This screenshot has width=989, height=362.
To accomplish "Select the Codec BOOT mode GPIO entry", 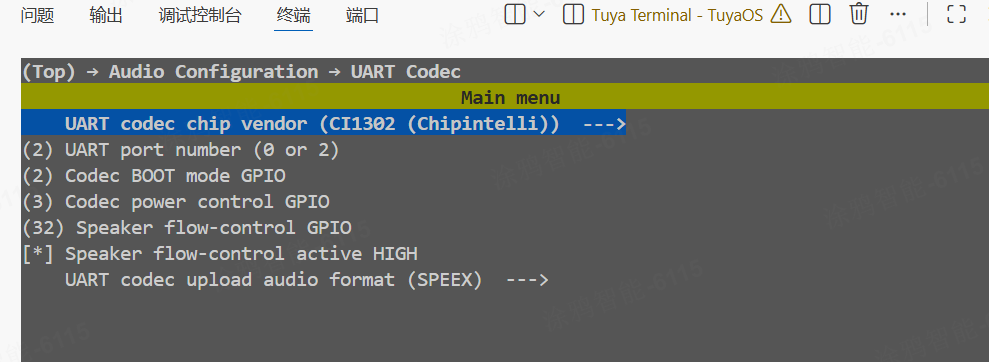I will [x=153, y=176].
